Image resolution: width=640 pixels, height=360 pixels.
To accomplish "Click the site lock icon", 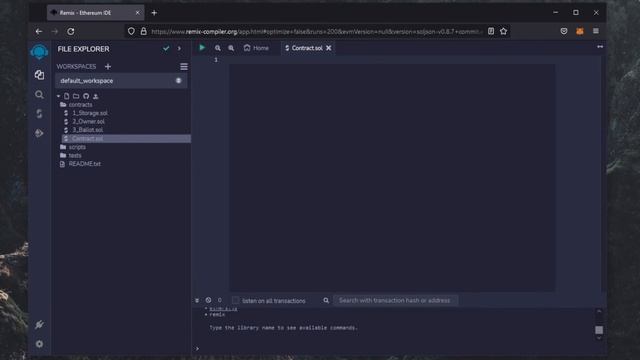I will pyautogui.click(x=144, y=31).
